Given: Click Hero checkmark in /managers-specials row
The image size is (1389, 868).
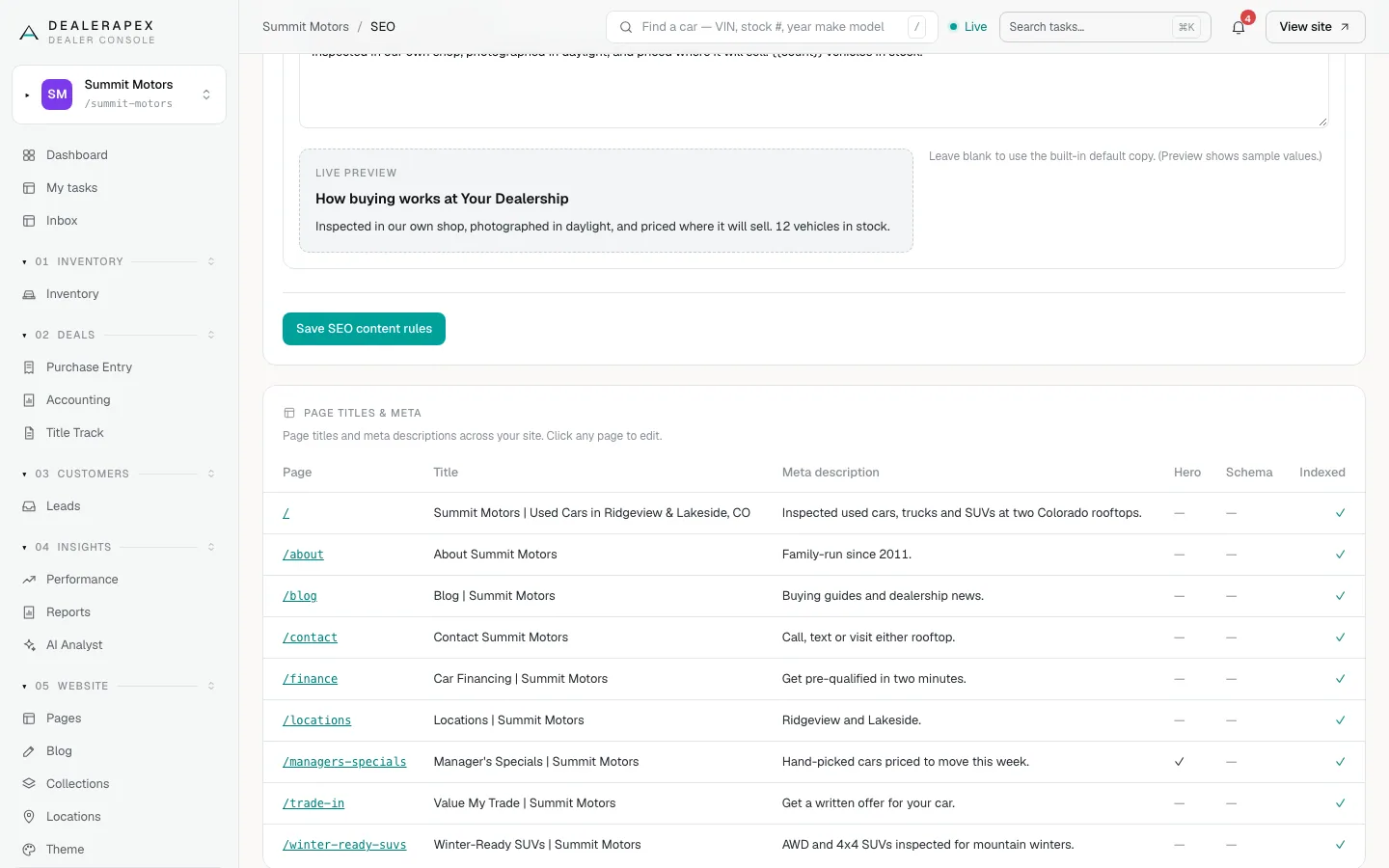Looking at the screenshot, I should click(1179, 762).
